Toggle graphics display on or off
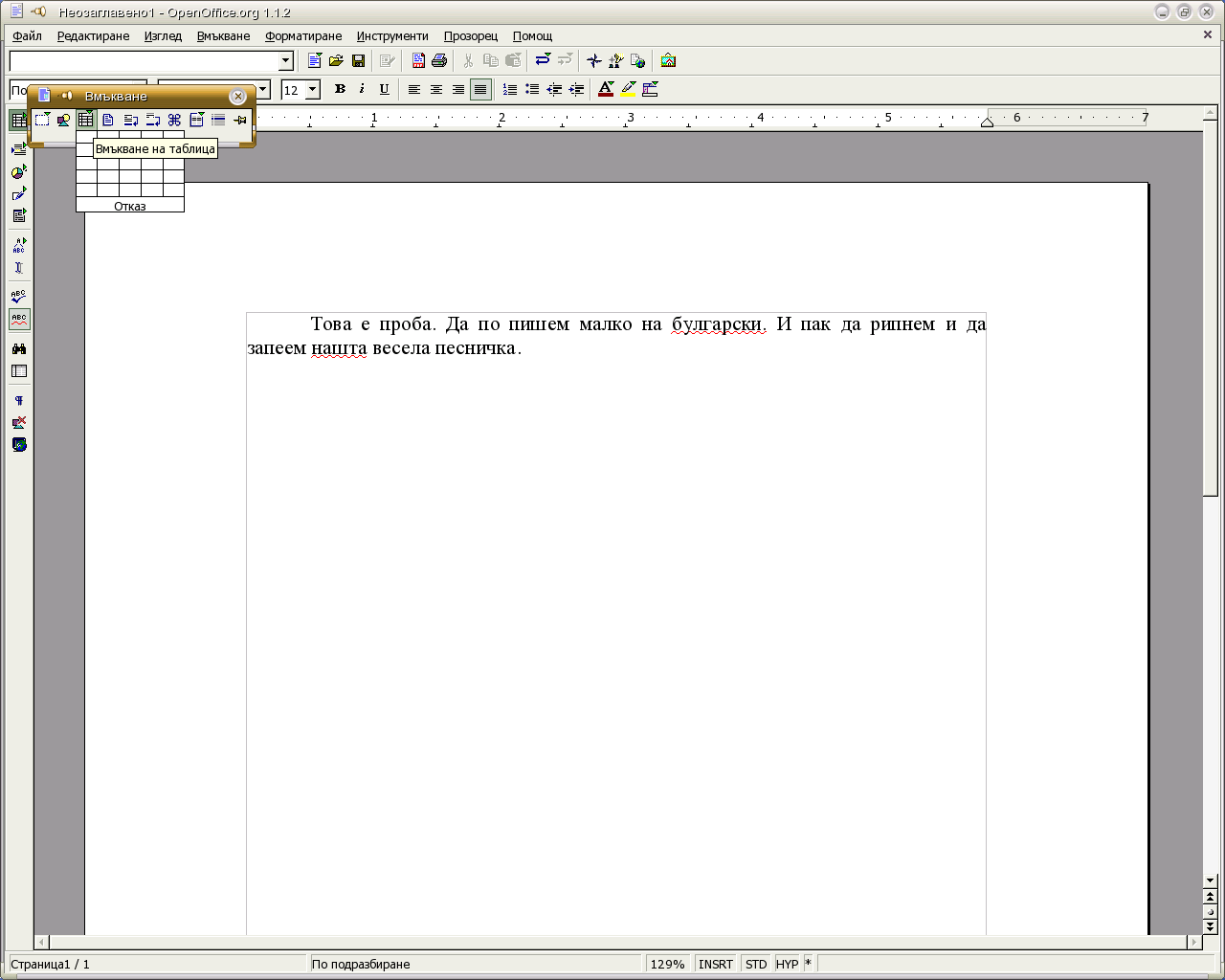The image size is (1225, 980). click(19, 423)
